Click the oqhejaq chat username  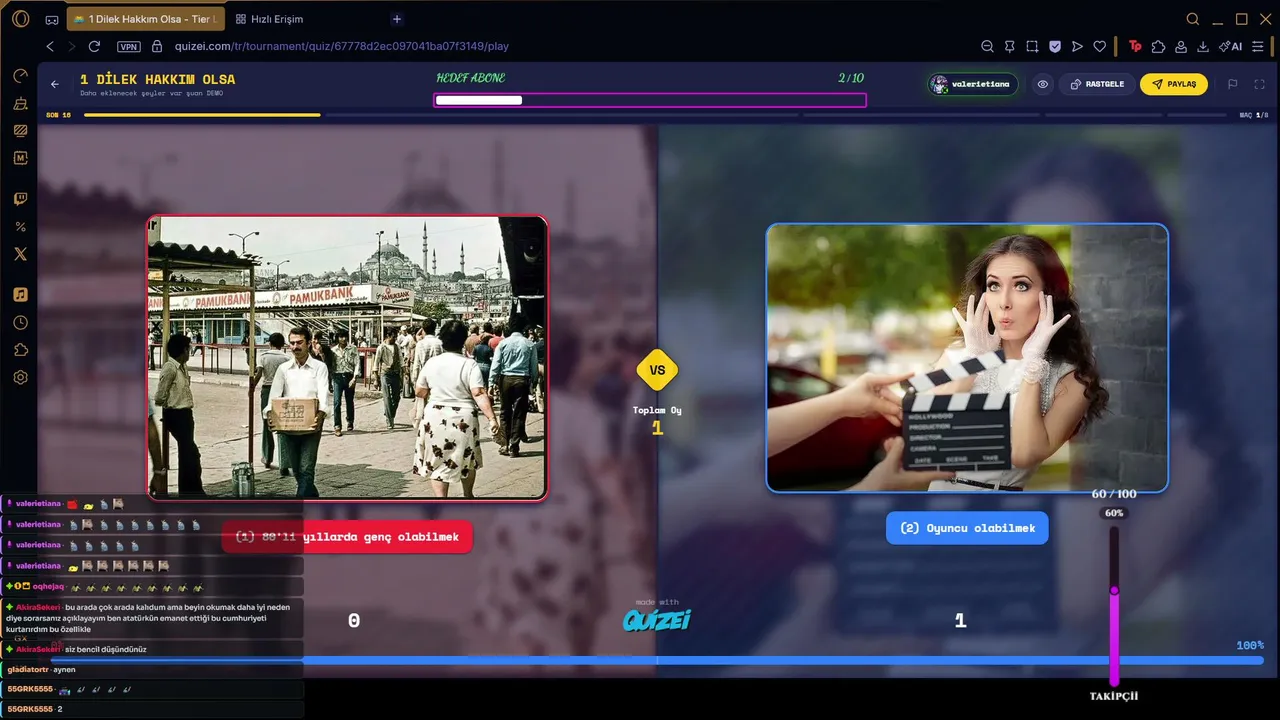(48, 587)
